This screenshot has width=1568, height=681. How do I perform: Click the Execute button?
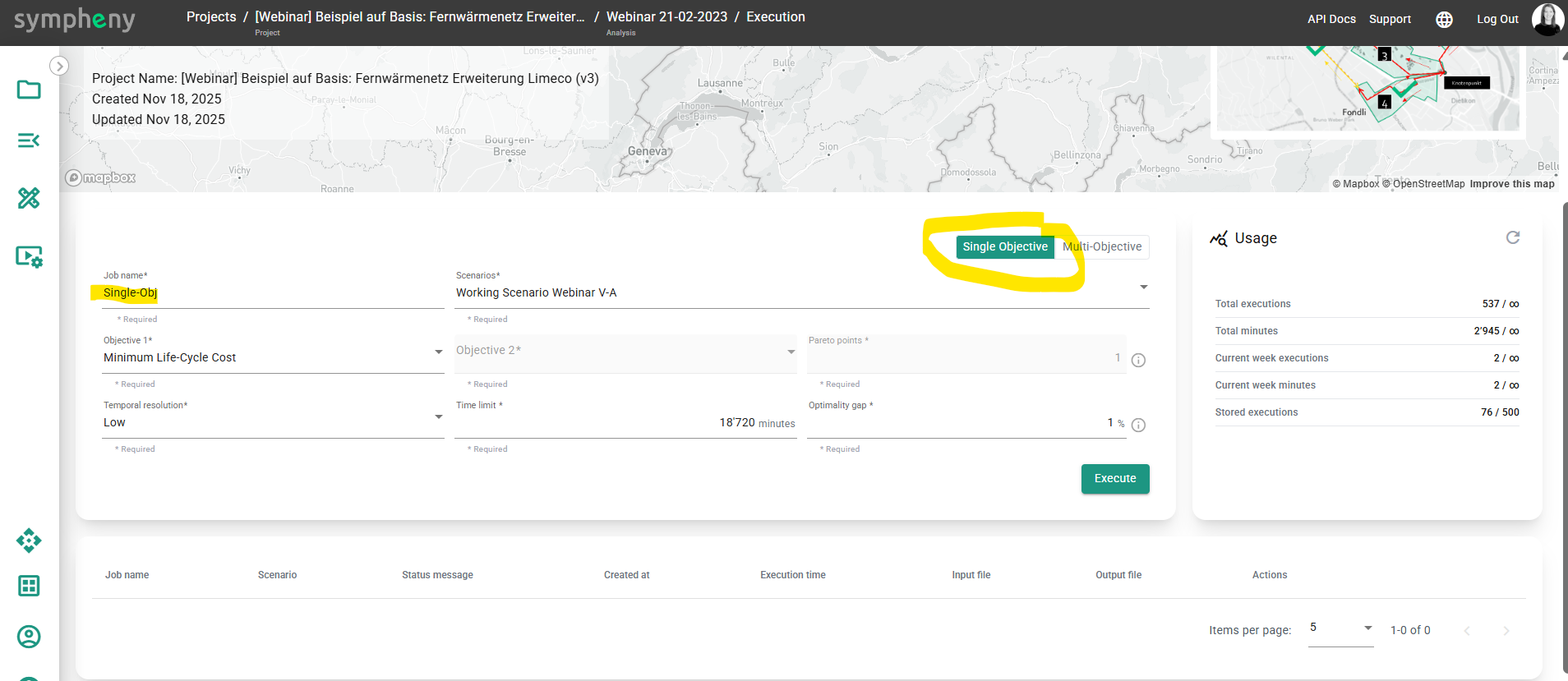[1114, 478]
